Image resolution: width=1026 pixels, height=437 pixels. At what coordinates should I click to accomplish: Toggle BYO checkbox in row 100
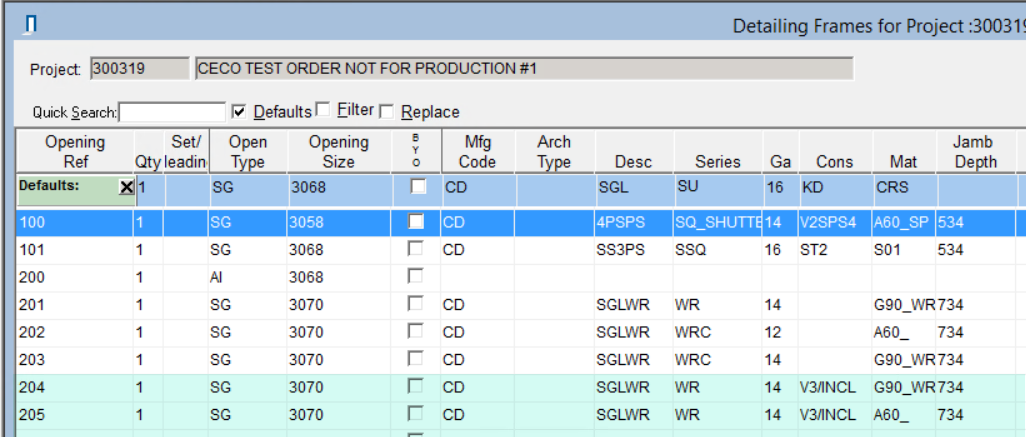coord(418,222)
